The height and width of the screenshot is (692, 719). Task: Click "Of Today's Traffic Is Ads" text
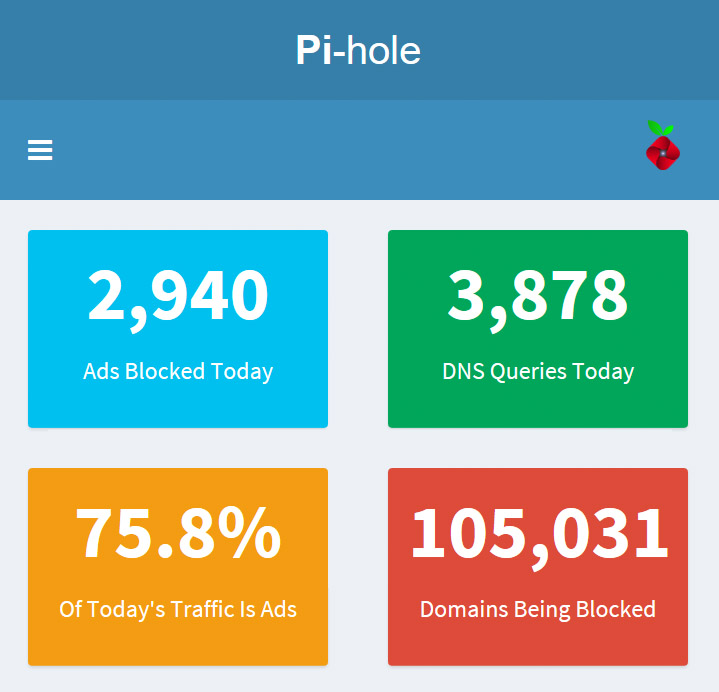[178, 609]
